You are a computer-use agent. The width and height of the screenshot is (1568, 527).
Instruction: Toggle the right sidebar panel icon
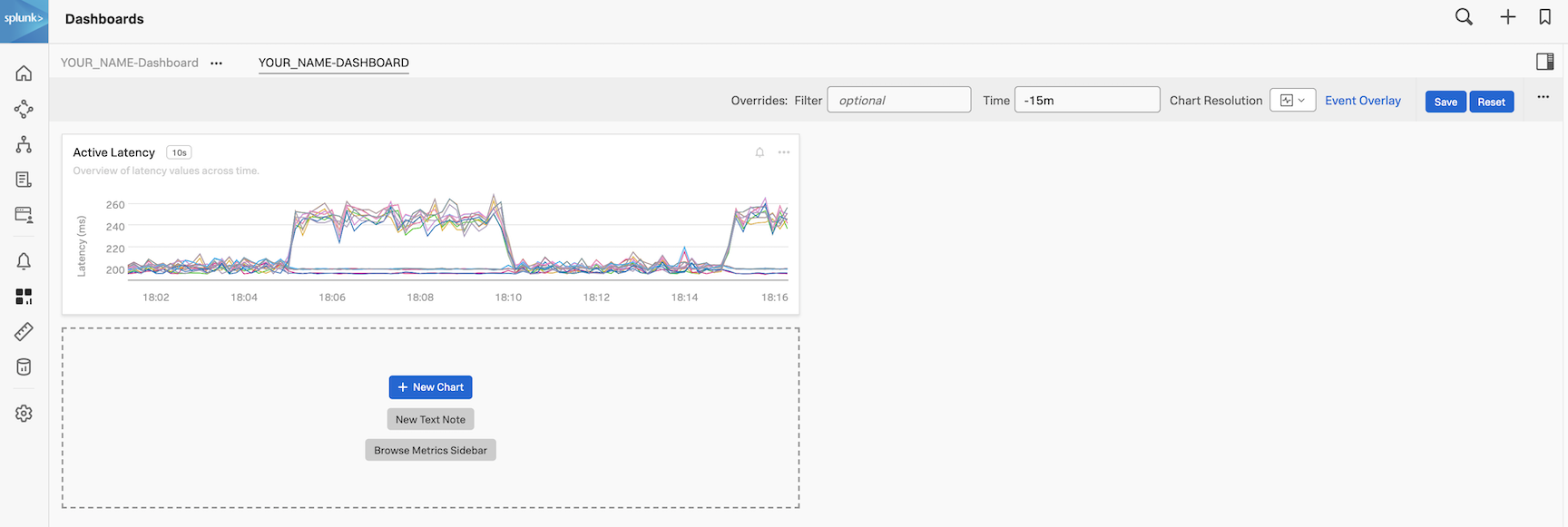[x=1544, y=62]
